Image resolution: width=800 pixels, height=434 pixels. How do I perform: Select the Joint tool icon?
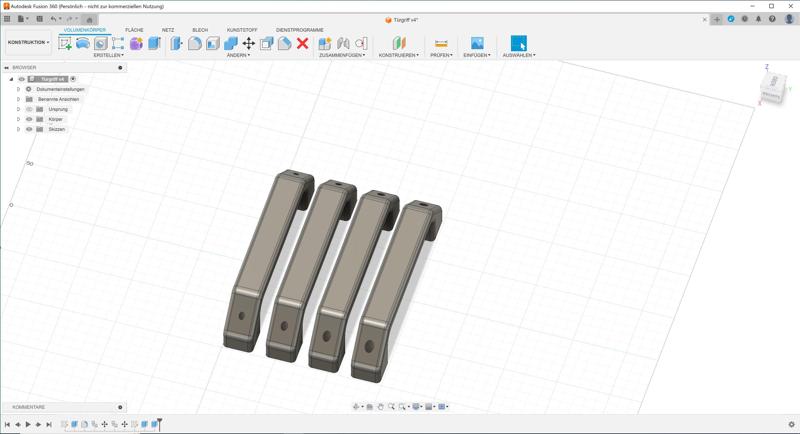[x=343, y=43]
